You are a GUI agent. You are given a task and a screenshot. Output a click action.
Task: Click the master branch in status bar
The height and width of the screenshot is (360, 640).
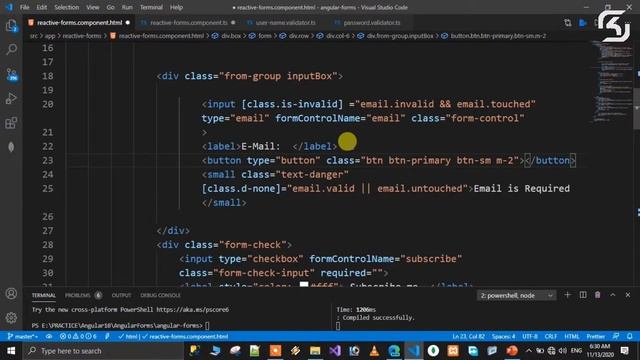22,337
